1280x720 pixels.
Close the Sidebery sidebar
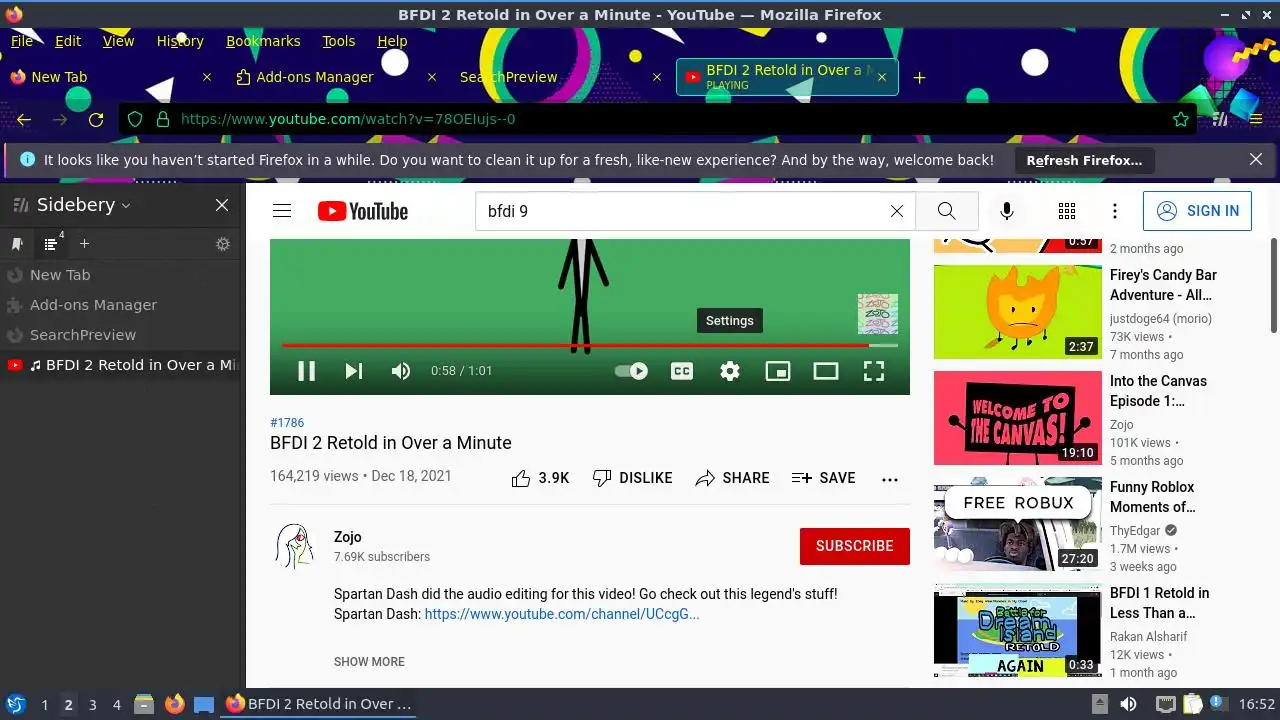[x=222, y=205]
